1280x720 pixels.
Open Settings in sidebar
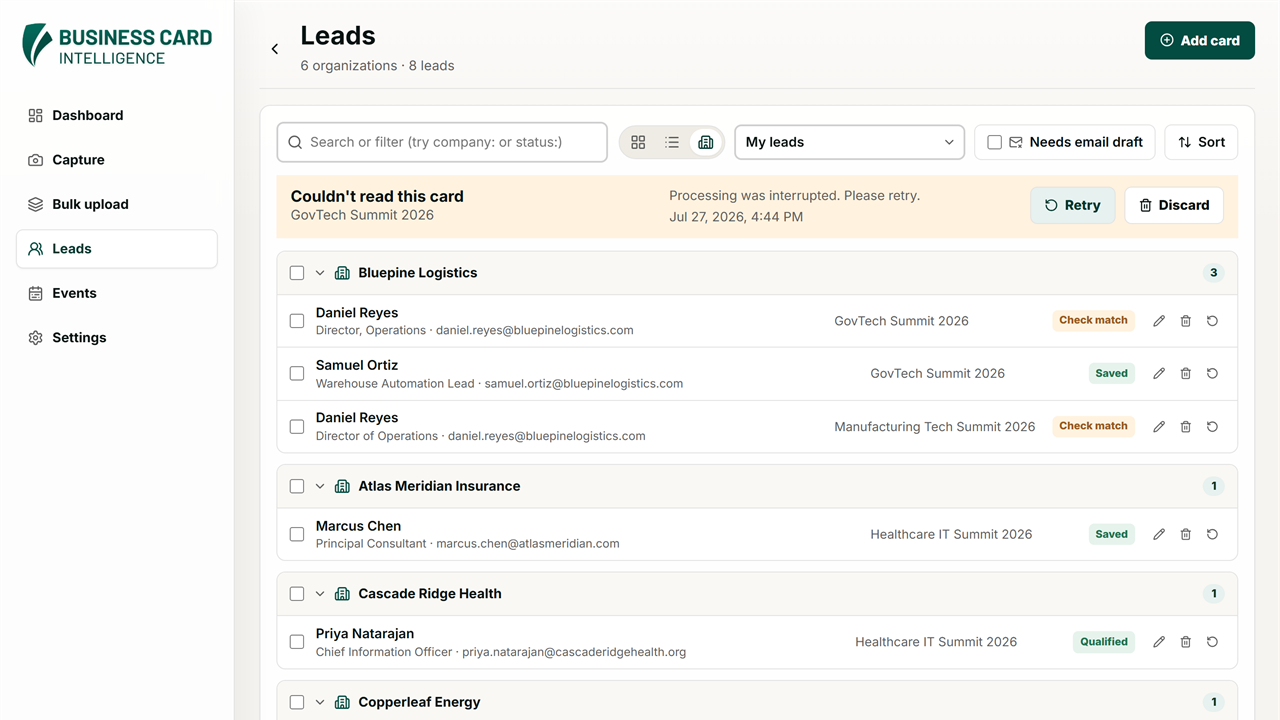tap(117, 338)
